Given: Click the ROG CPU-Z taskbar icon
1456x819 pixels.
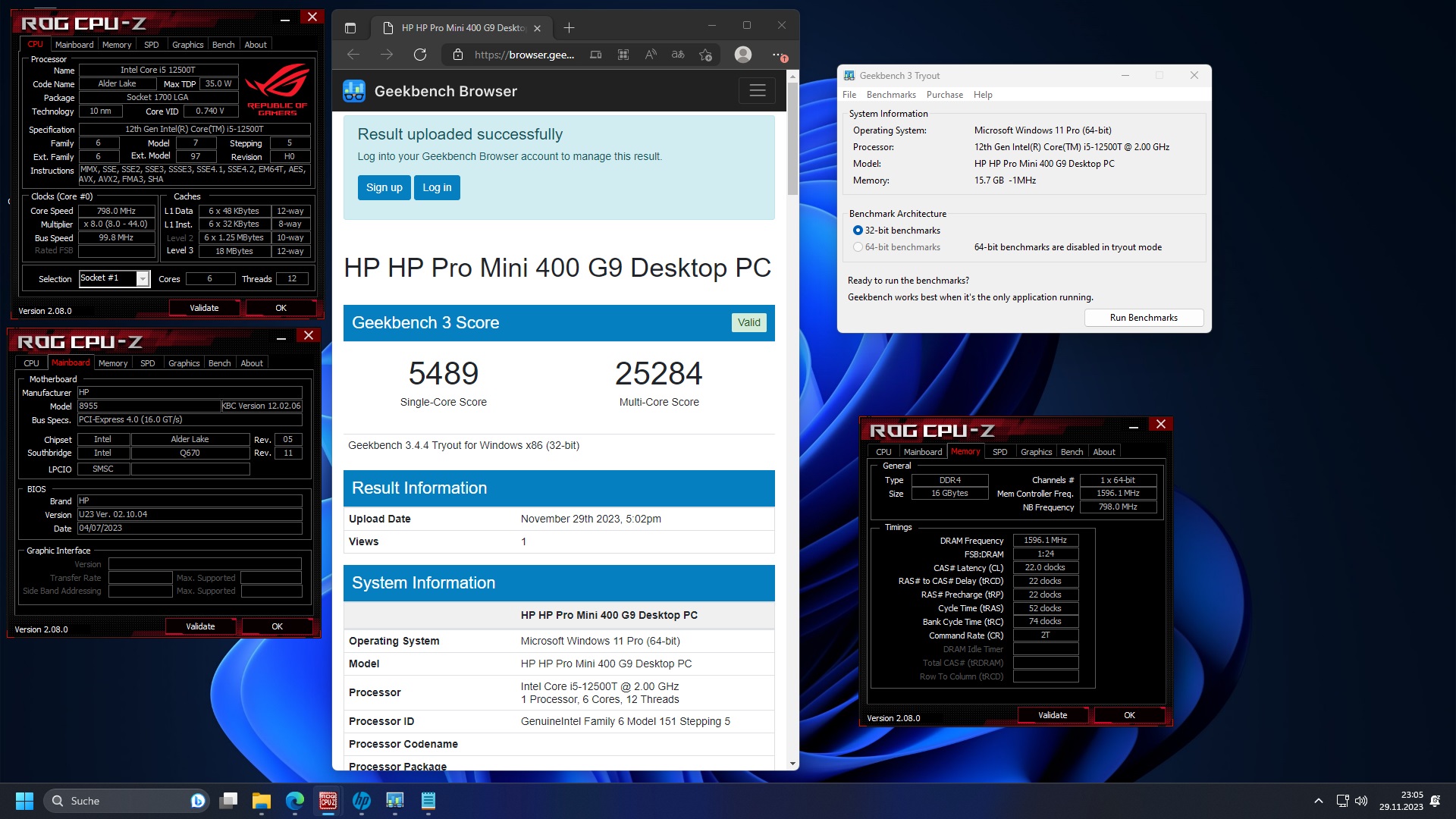Looking at the screenshot, I should pos(328,801).
